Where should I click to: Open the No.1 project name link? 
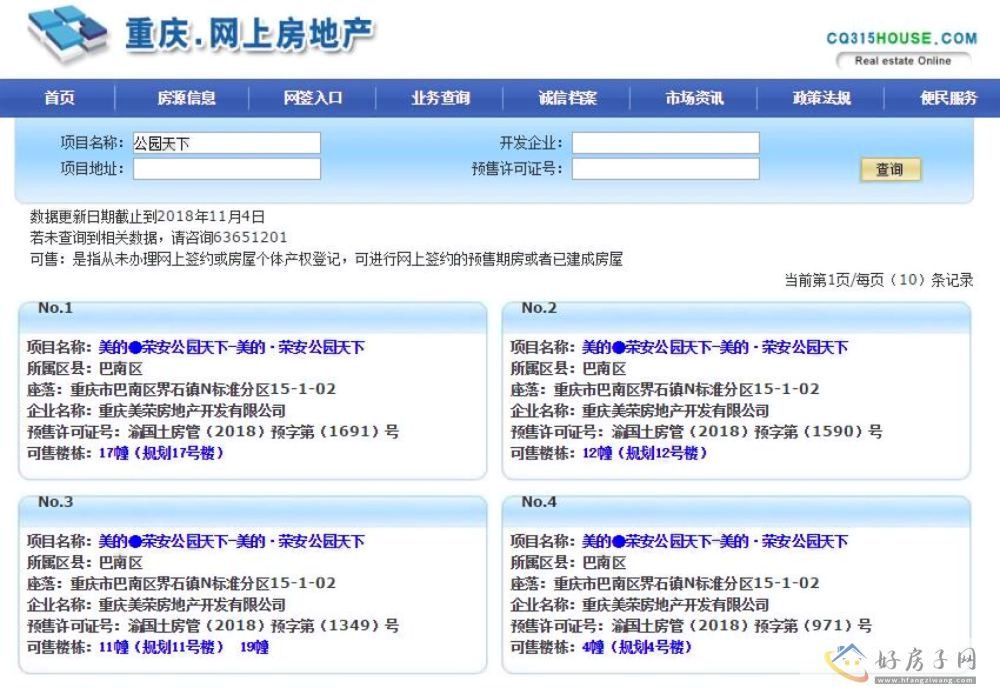[231, 347]
